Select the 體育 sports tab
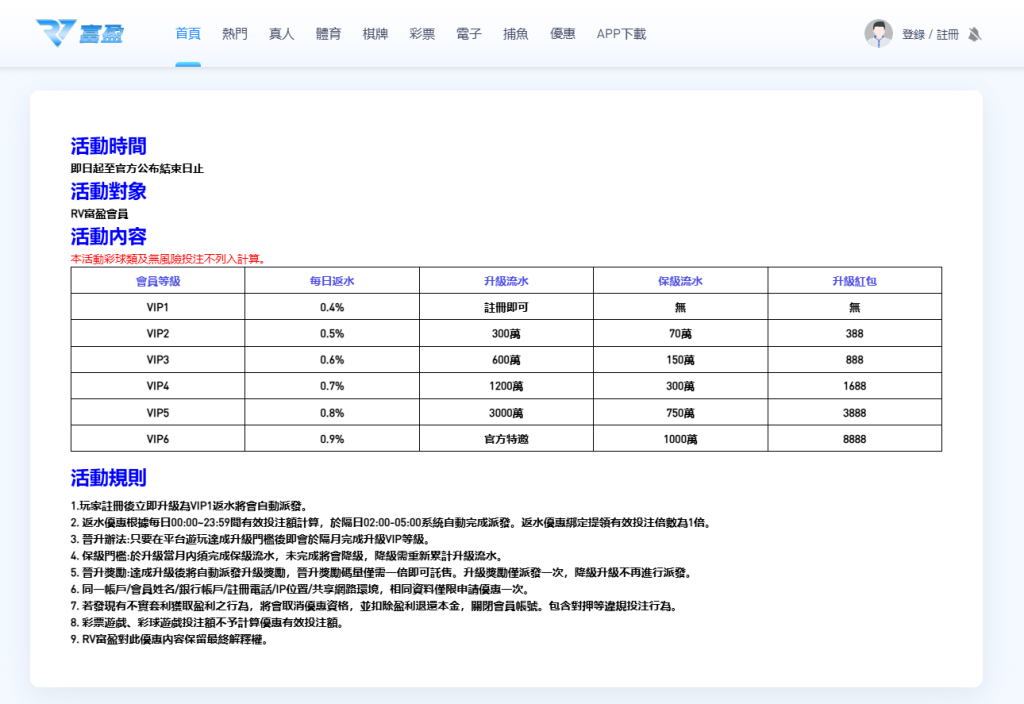Viewport: 1024px width, 704px height. (328, 32)
